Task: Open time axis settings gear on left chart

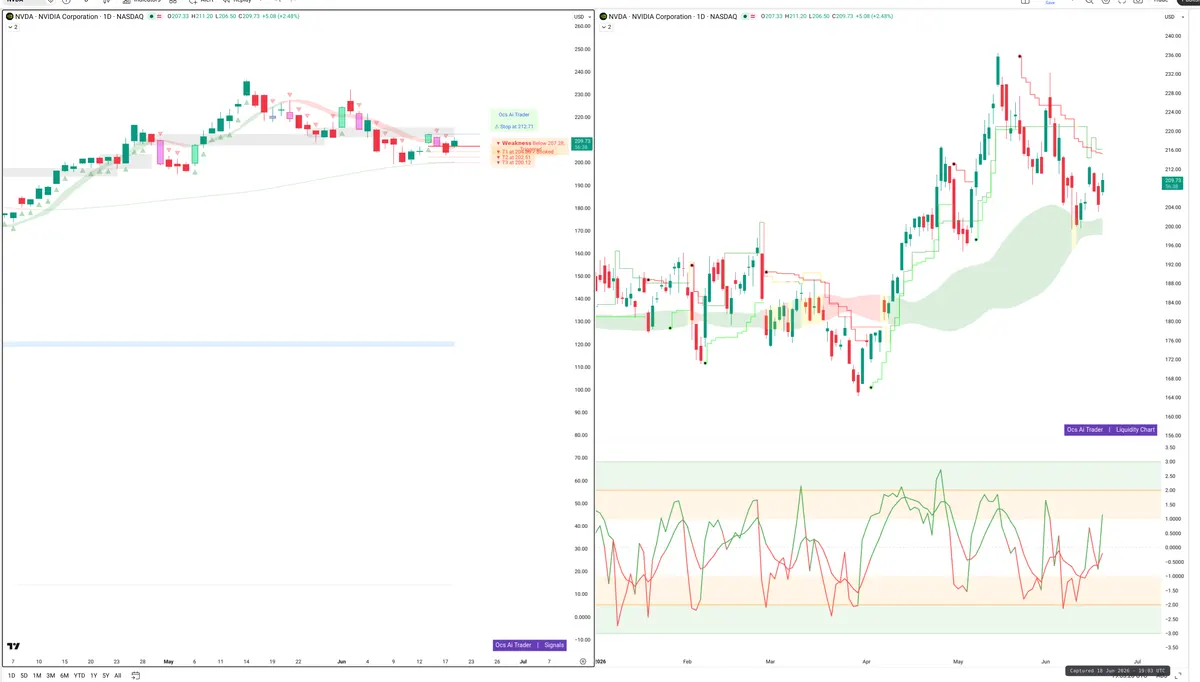Action: pos(582,661)
